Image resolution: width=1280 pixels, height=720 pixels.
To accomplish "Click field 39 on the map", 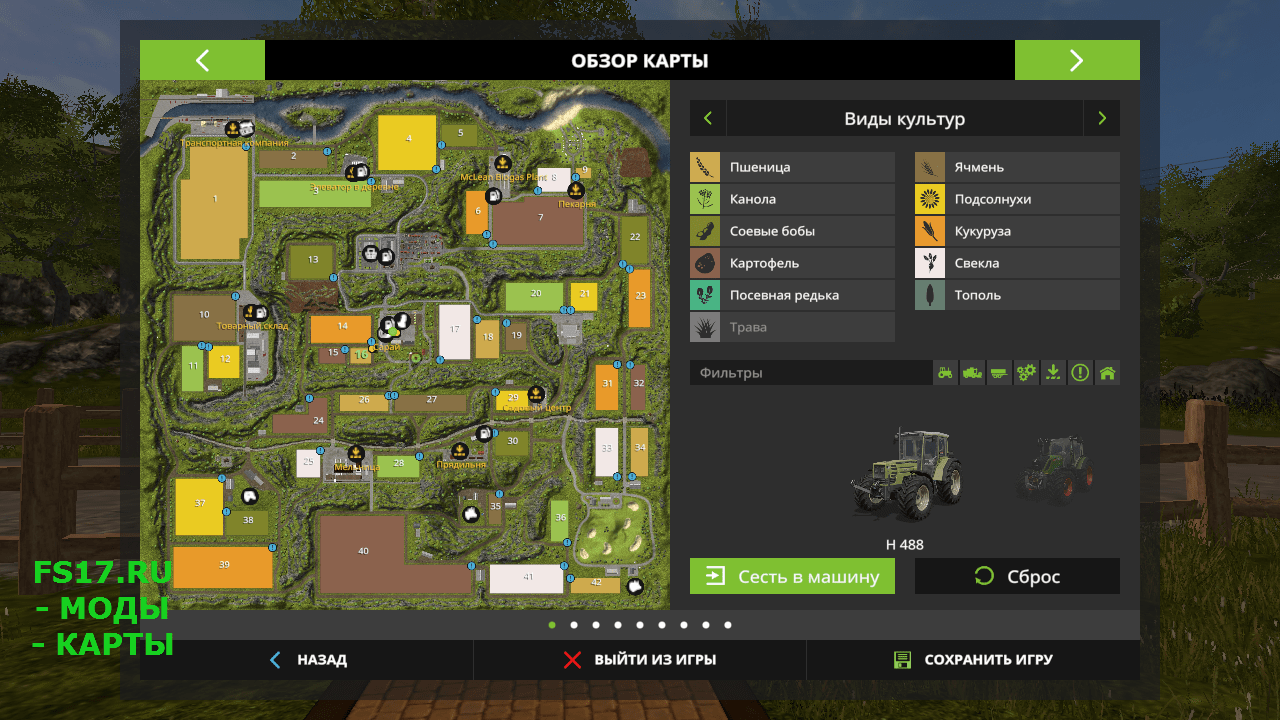I will [x=223, y=566].
